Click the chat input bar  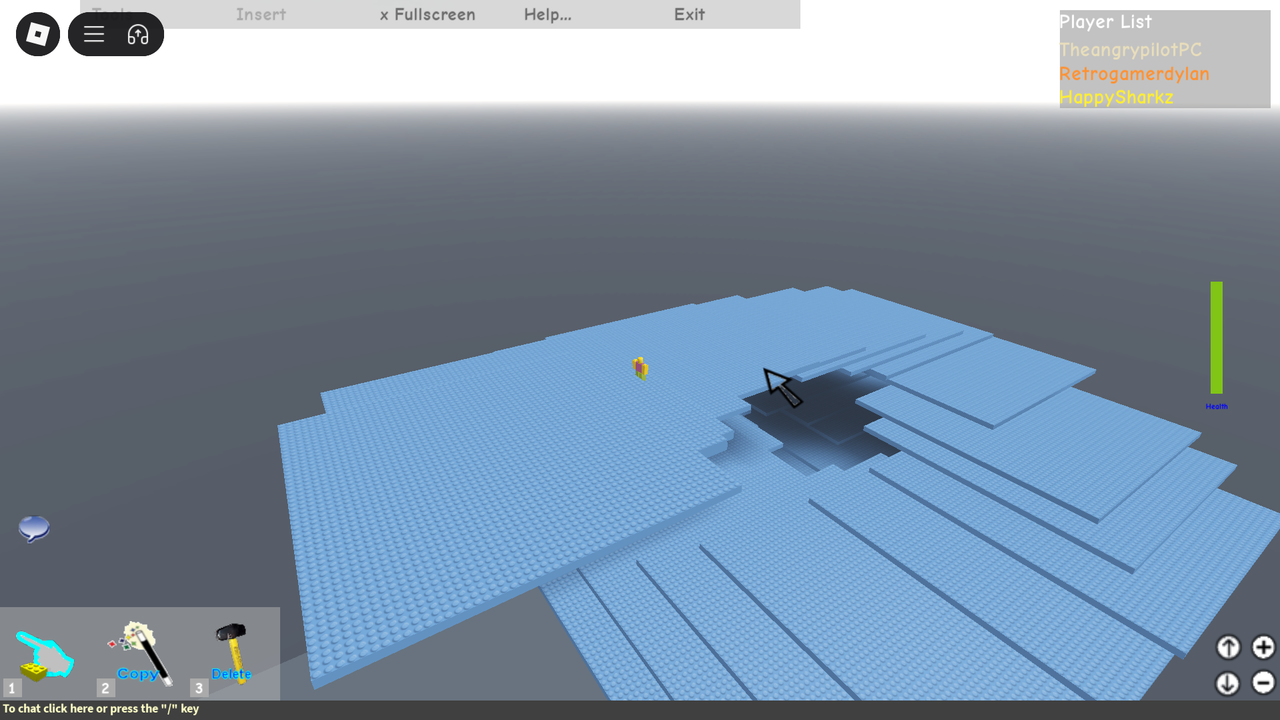coord(640,709)
